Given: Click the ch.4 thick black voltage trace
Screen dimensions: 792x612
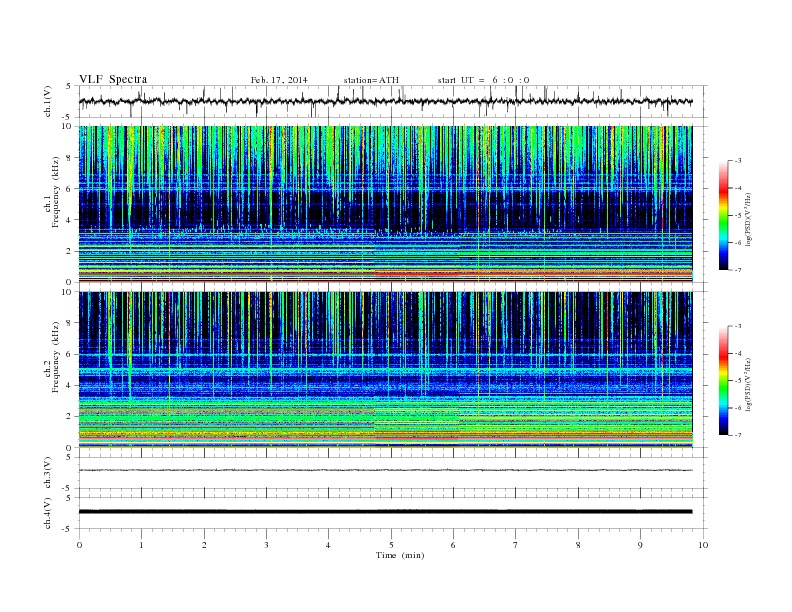Looking at the screenshot, I should (x=385, y=512).
